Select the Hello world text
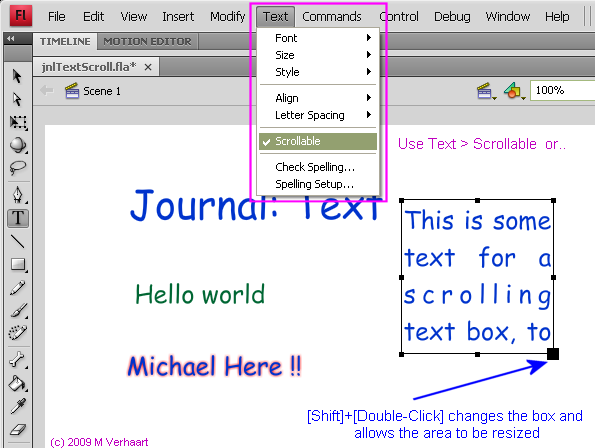595x448 pixels. pyautogui.click(x=200, y=294)
